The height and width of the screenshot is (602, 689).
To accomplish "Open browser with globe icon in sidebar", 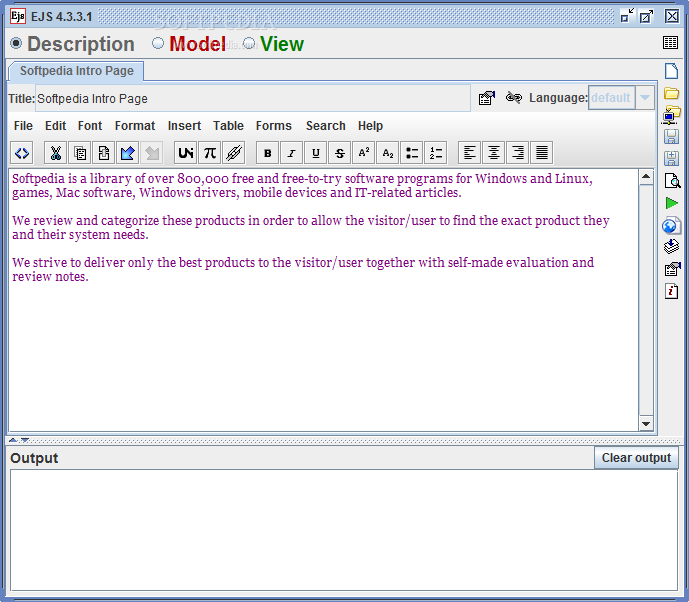I will [x=671, y=225].
